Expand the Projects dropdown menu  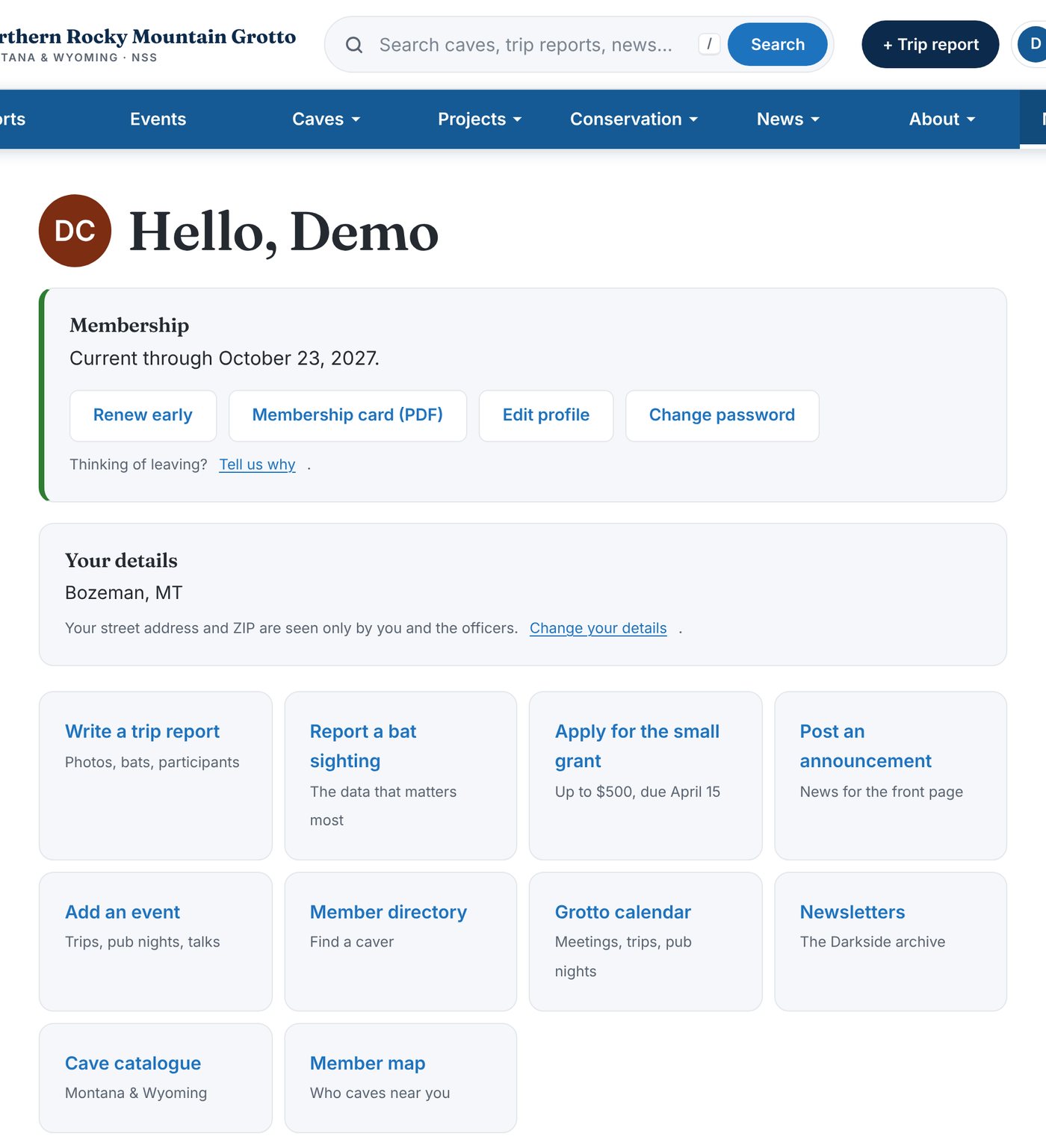480,119
